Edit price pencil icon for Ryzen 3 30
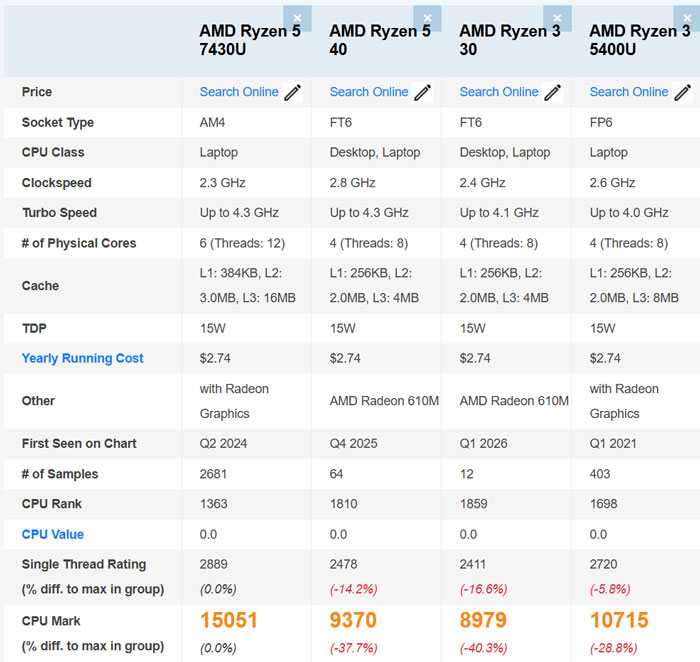The width and height of the screenshot is (700, 662). pos(553,92)
